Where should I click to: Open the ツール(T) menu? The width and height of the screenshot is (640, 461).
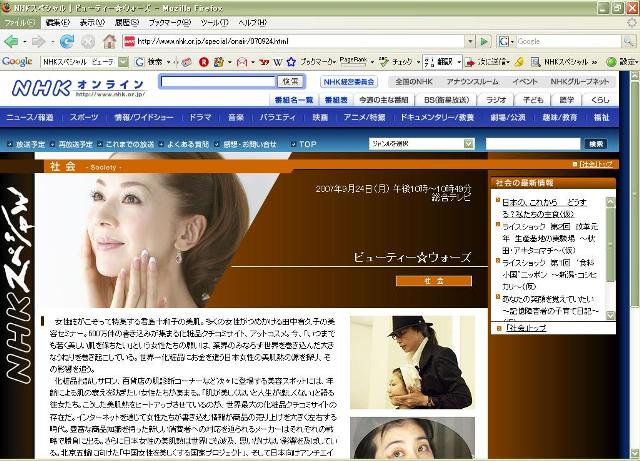pos(214,23)
